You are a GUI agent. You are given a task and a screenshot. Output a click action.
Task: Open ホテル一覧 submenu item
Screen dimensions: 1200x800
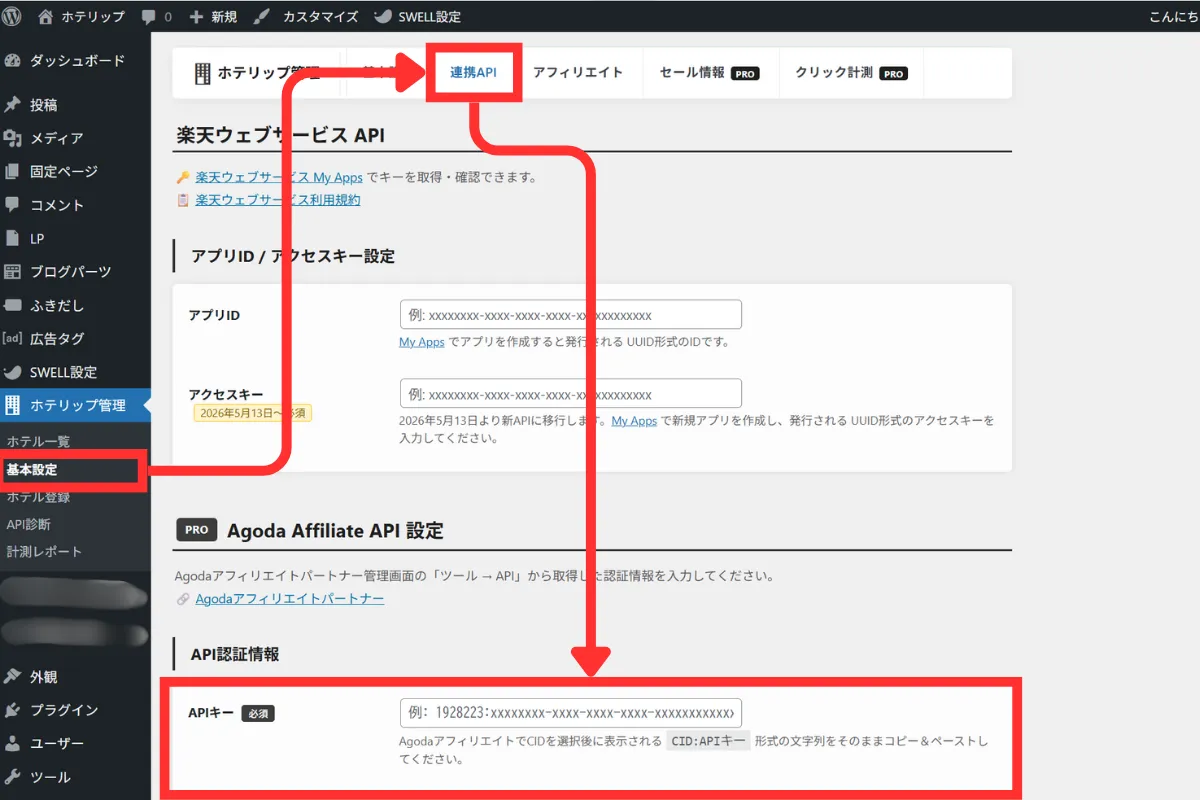[x=38, y=441]
